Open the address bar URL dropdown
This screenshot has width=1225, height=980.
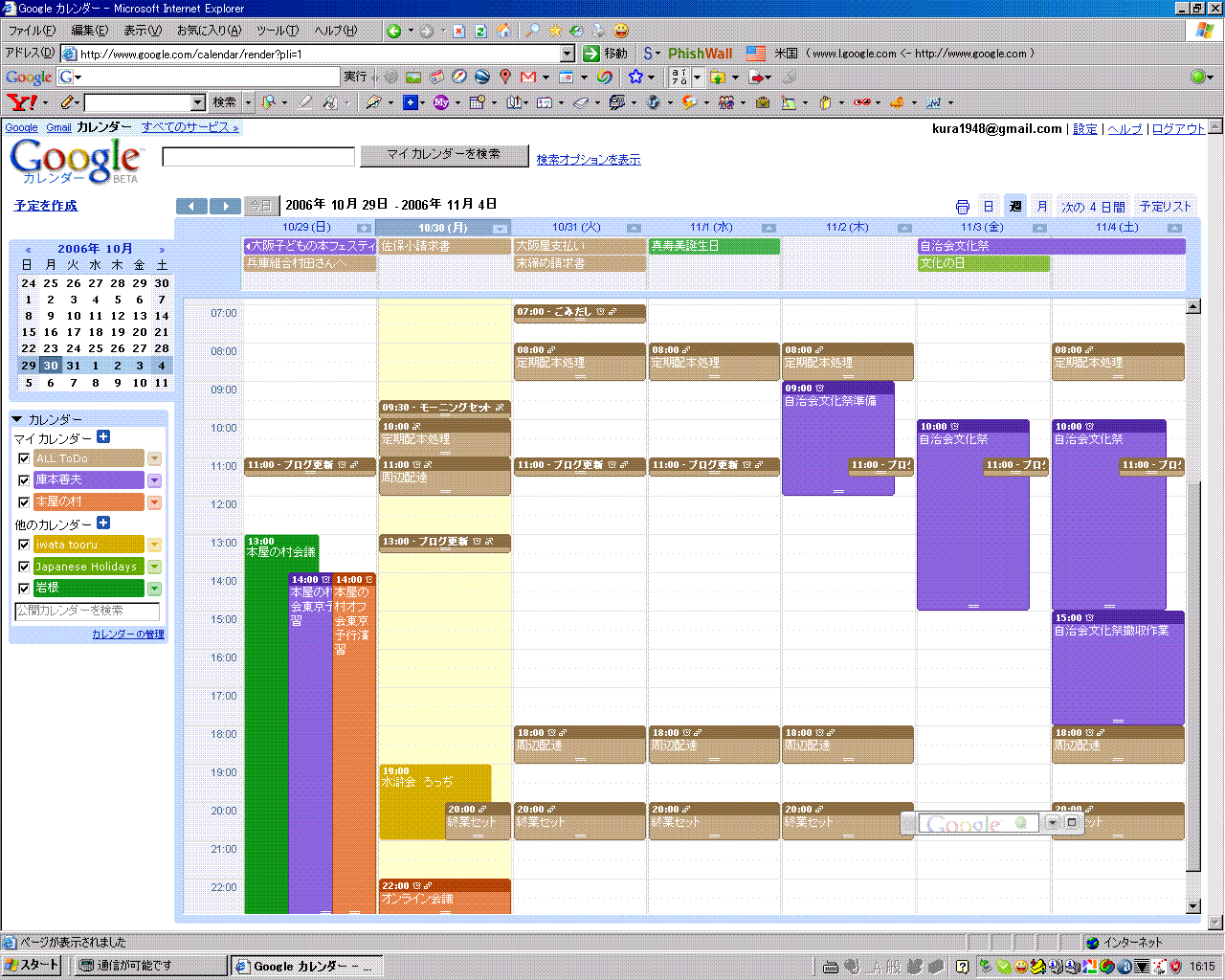coord(567,54)
